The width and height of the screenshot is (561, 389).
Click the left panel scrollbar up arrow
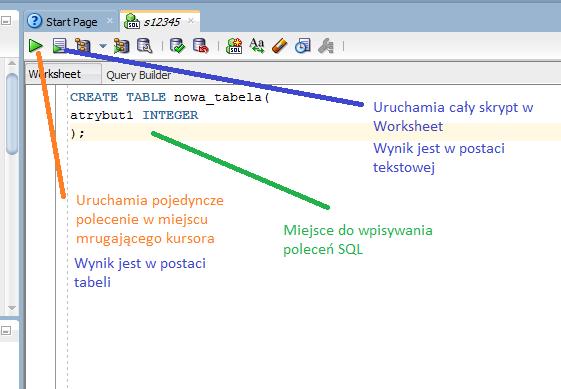[x=12, y=63]
